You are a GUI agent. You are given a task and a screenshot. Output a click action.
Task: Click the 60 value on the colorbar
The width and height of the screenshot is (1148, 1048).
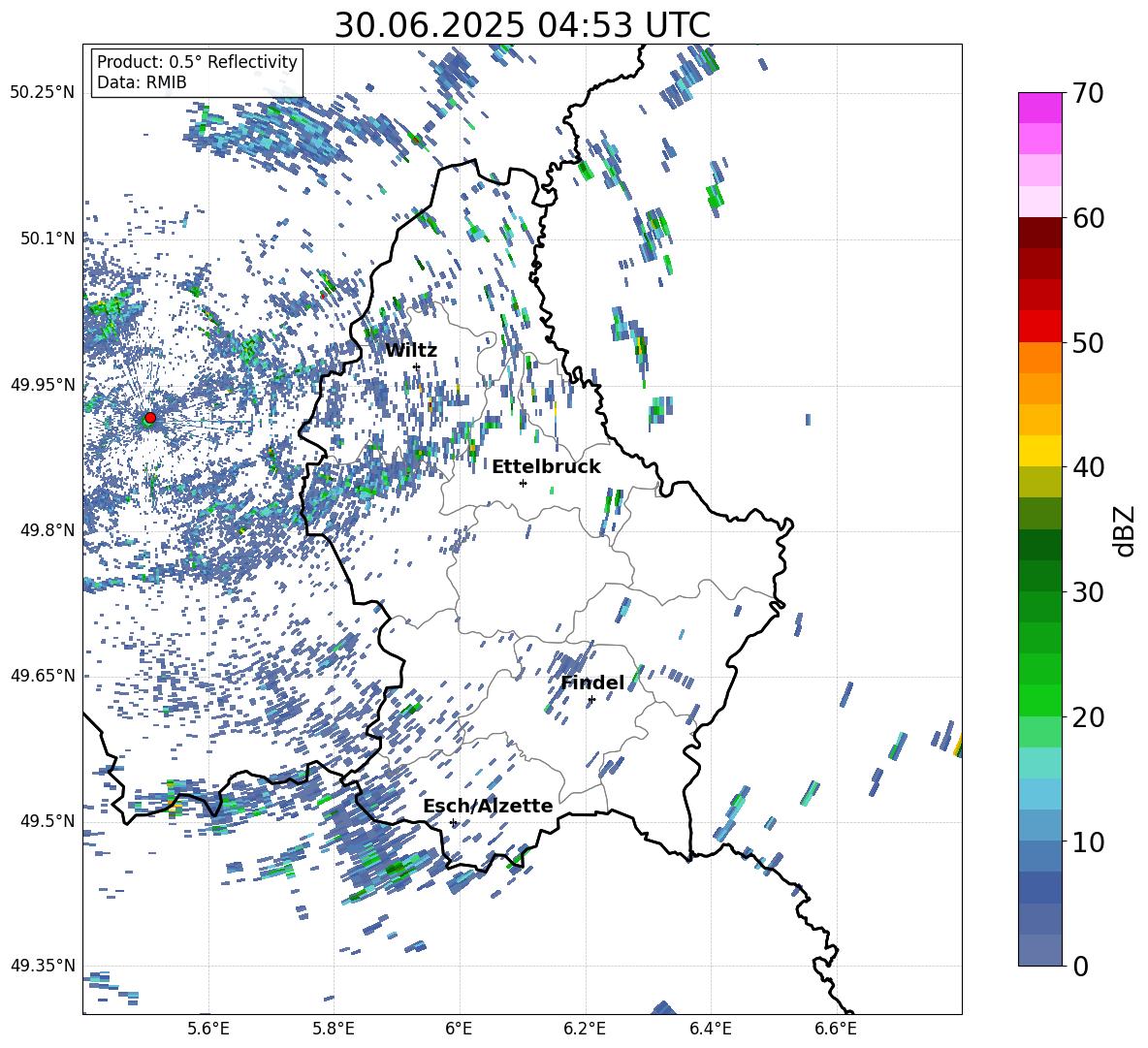[x=1088, y=218]
